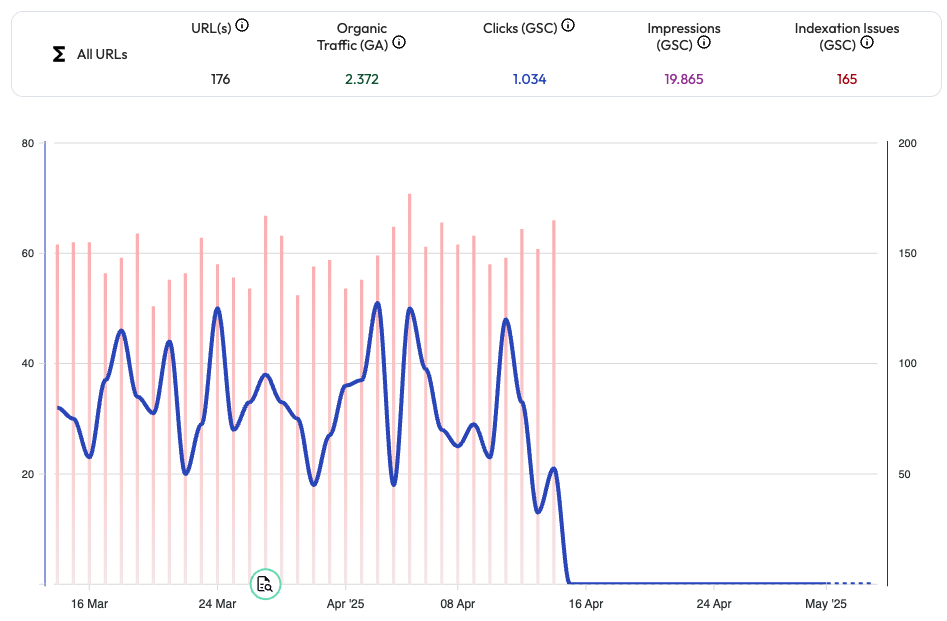Click the Indexation Issues (GSC) info icon
Image resolution: width=947 pixels, height=621 pixels.
pos(862,44)
